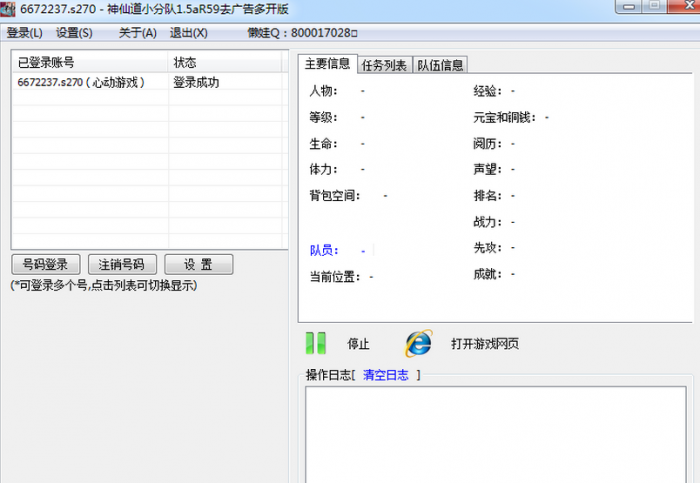Click the blue 队员 link

coord(324,250)
